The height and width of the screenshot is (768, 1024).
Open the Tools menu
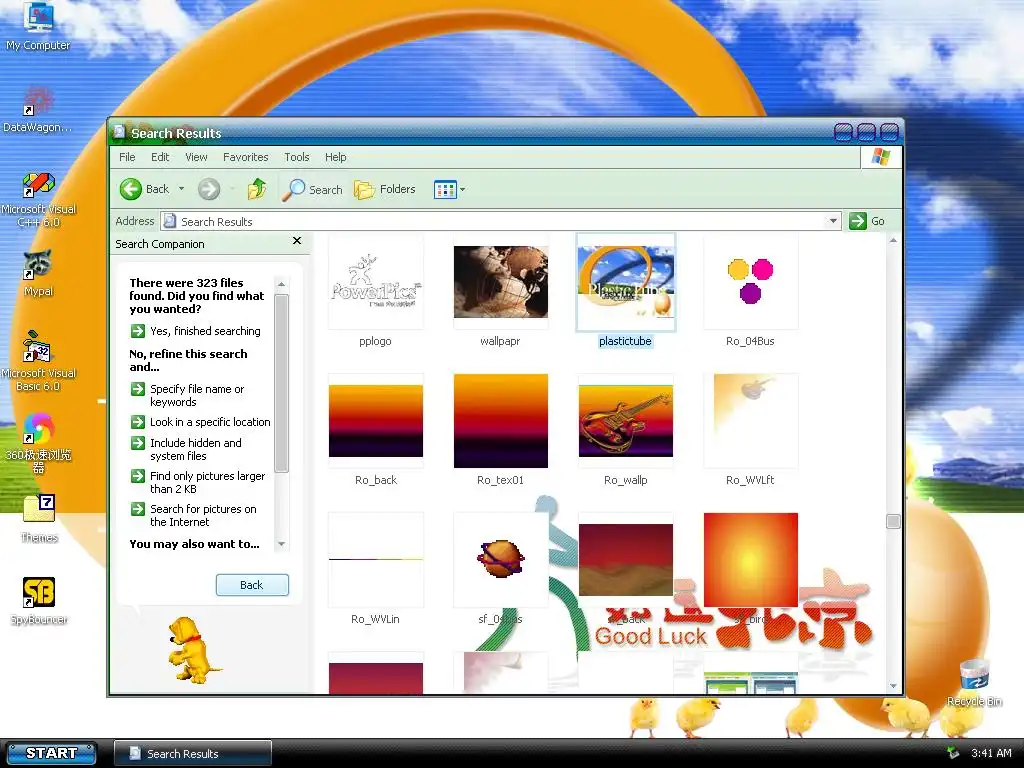[296, 157]
